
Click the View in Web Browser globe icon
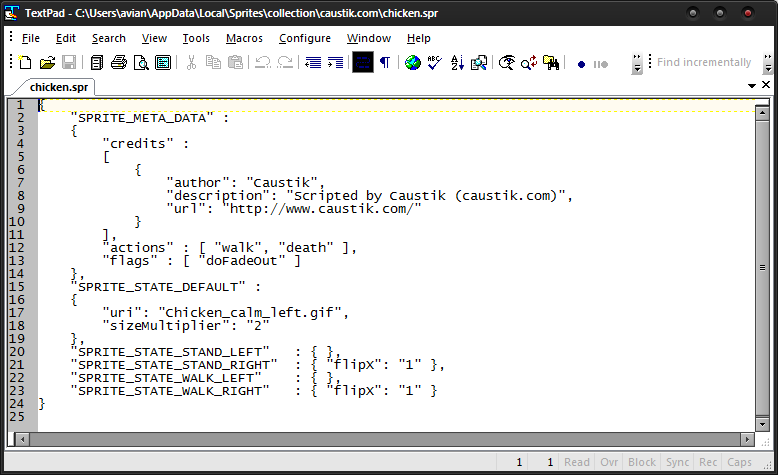(x=412, y=63)
